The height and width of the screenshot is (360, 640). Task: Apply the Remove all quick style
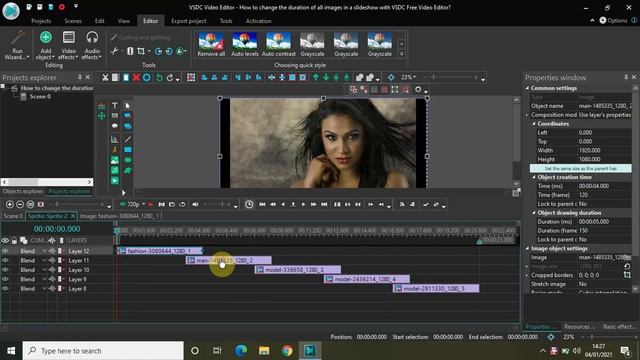pyautogui.click(x=211, y=44)
